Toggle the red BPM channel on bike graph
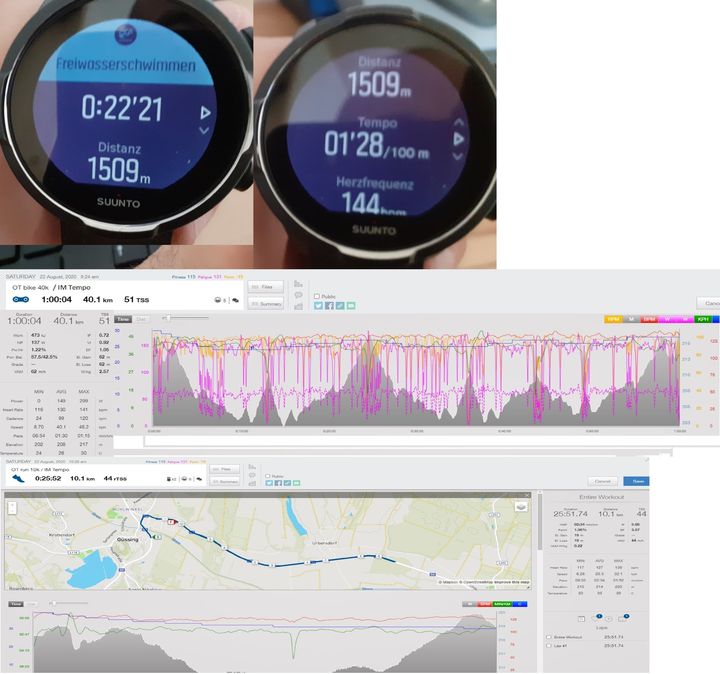This screenshot has width=720, height=674. (x=649, y=319)
